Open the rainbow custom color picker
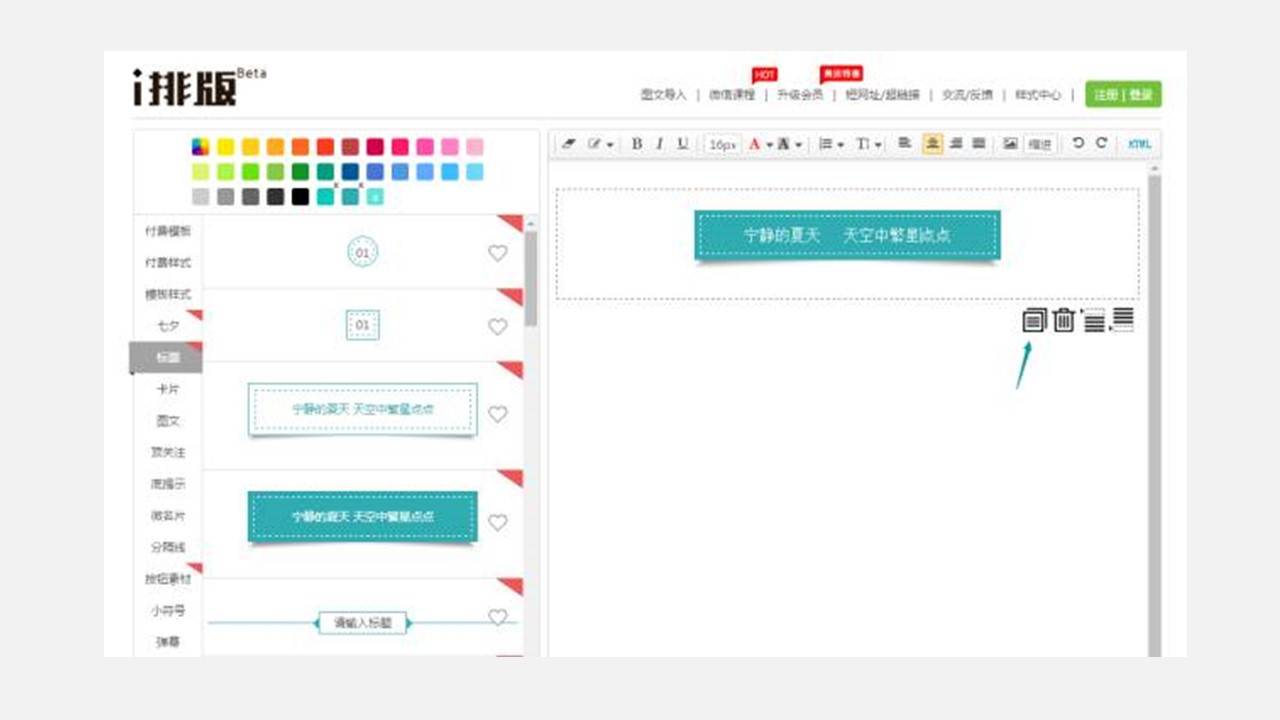Image resolution: width=1280 pixels, height=720 pixels. (201, 146)
